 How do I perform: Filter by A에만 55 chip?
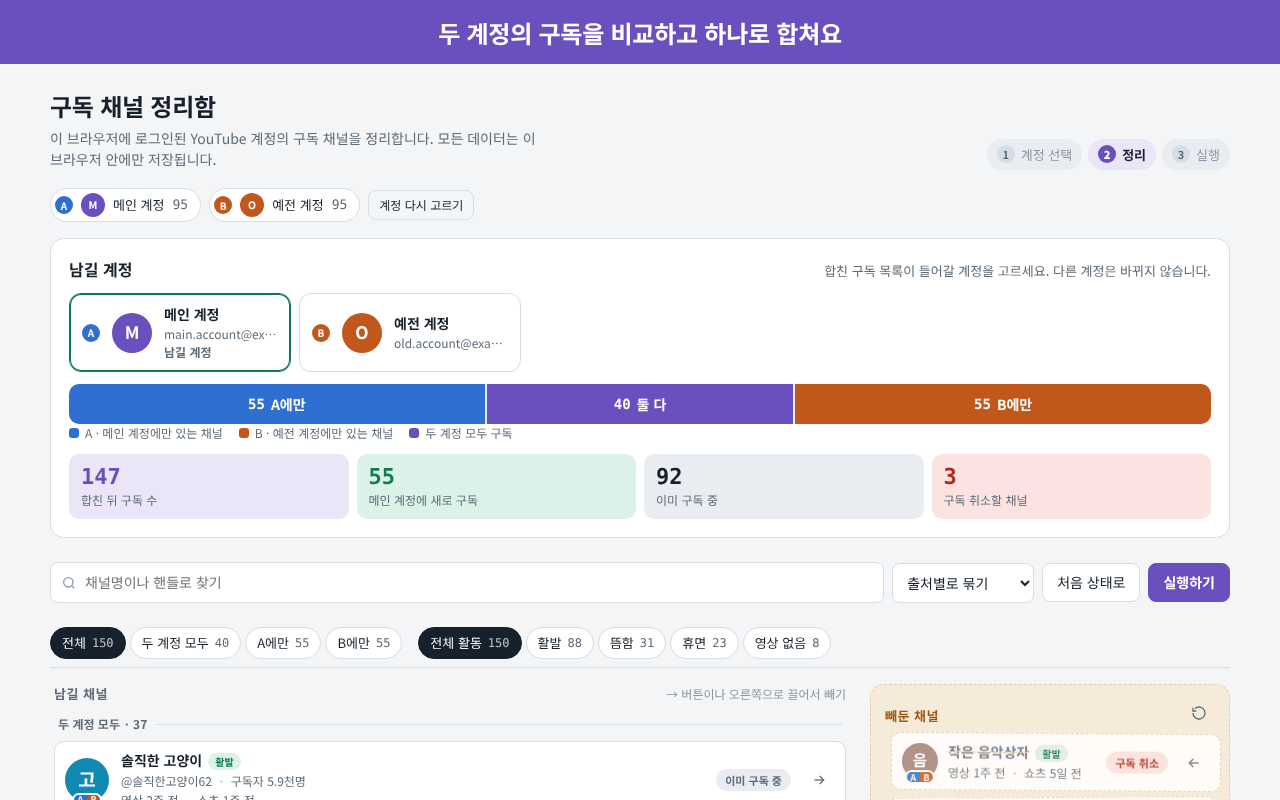283,643
